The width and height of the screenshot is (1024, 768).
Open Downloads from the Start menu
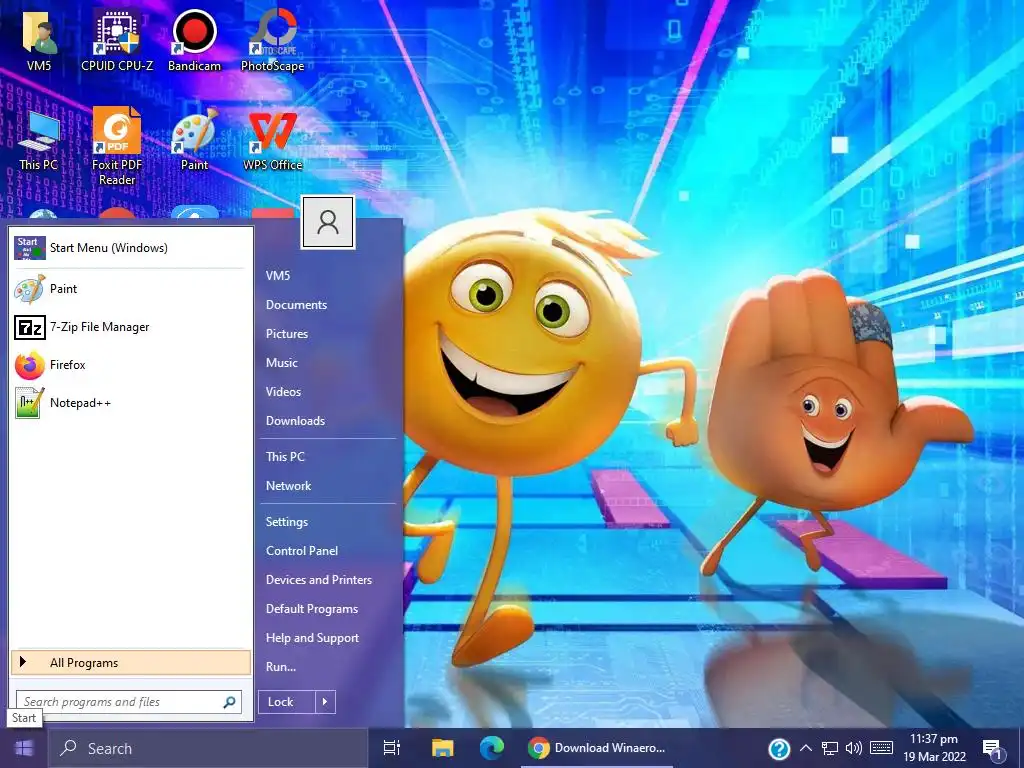pos(295,421)
